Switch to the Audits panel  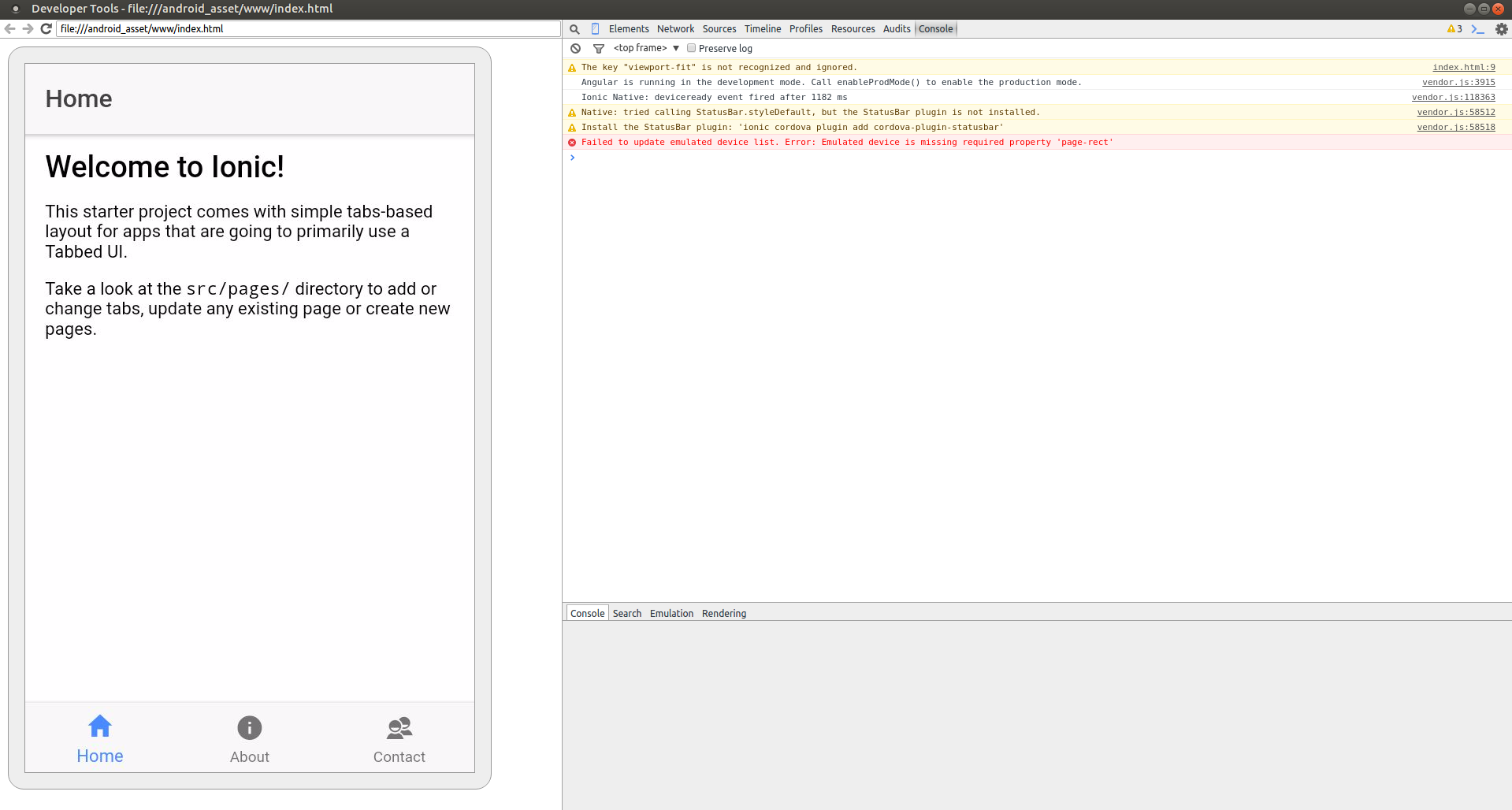point(897,29)
